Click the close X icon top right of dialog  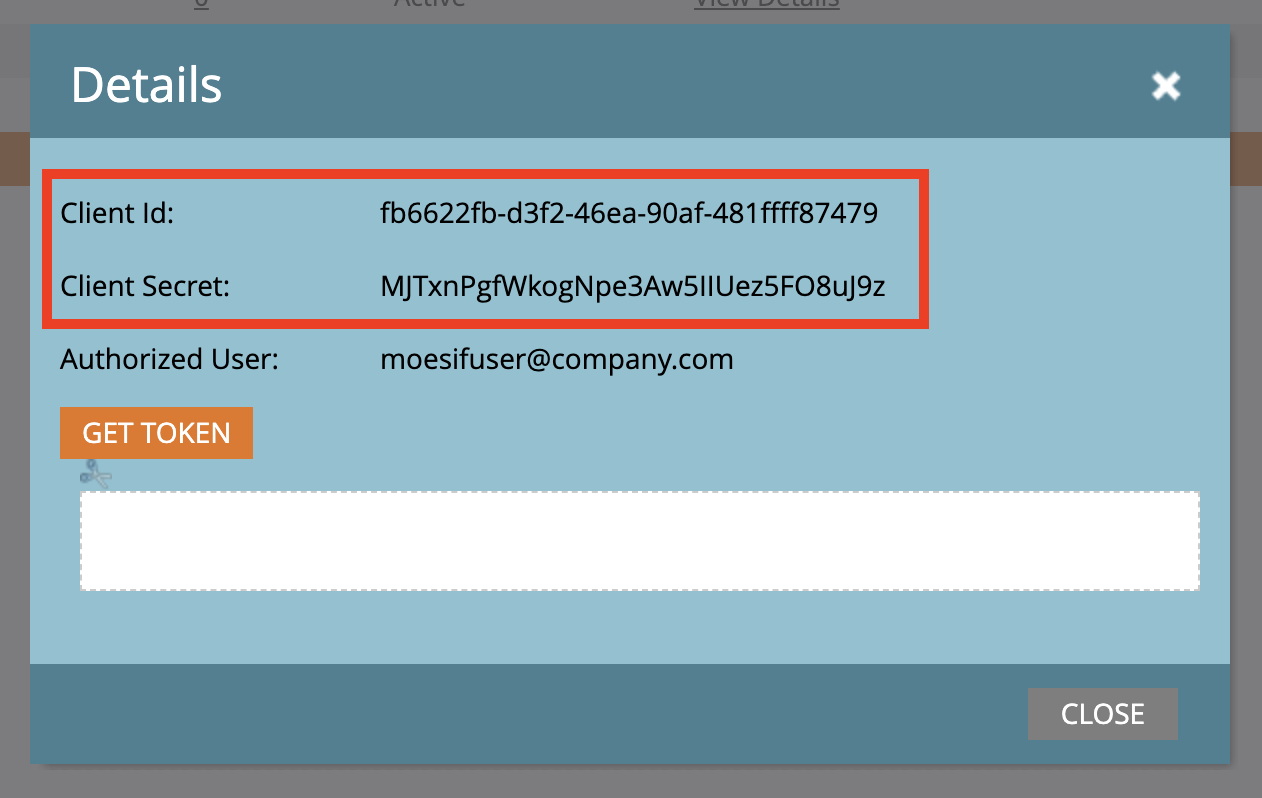[x=1165, y=86]
